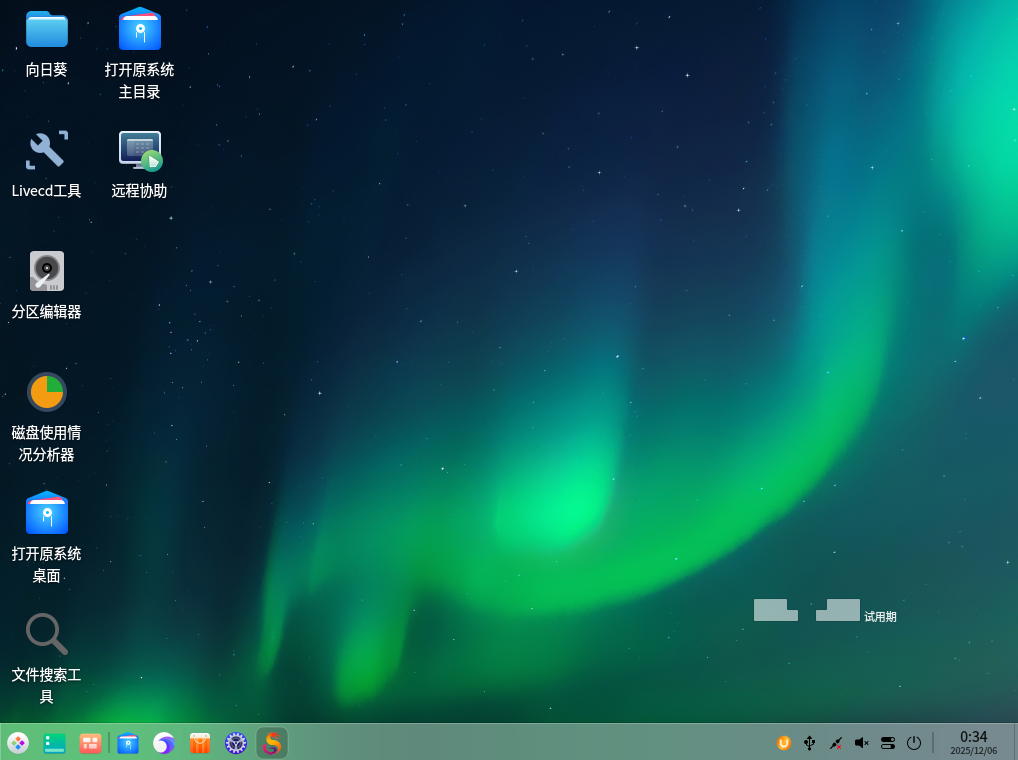This screenshot has width=1018, height=760.
Task: Start the 磁盘使用情况分析器 disk analyzer
Action: (46, 391)
